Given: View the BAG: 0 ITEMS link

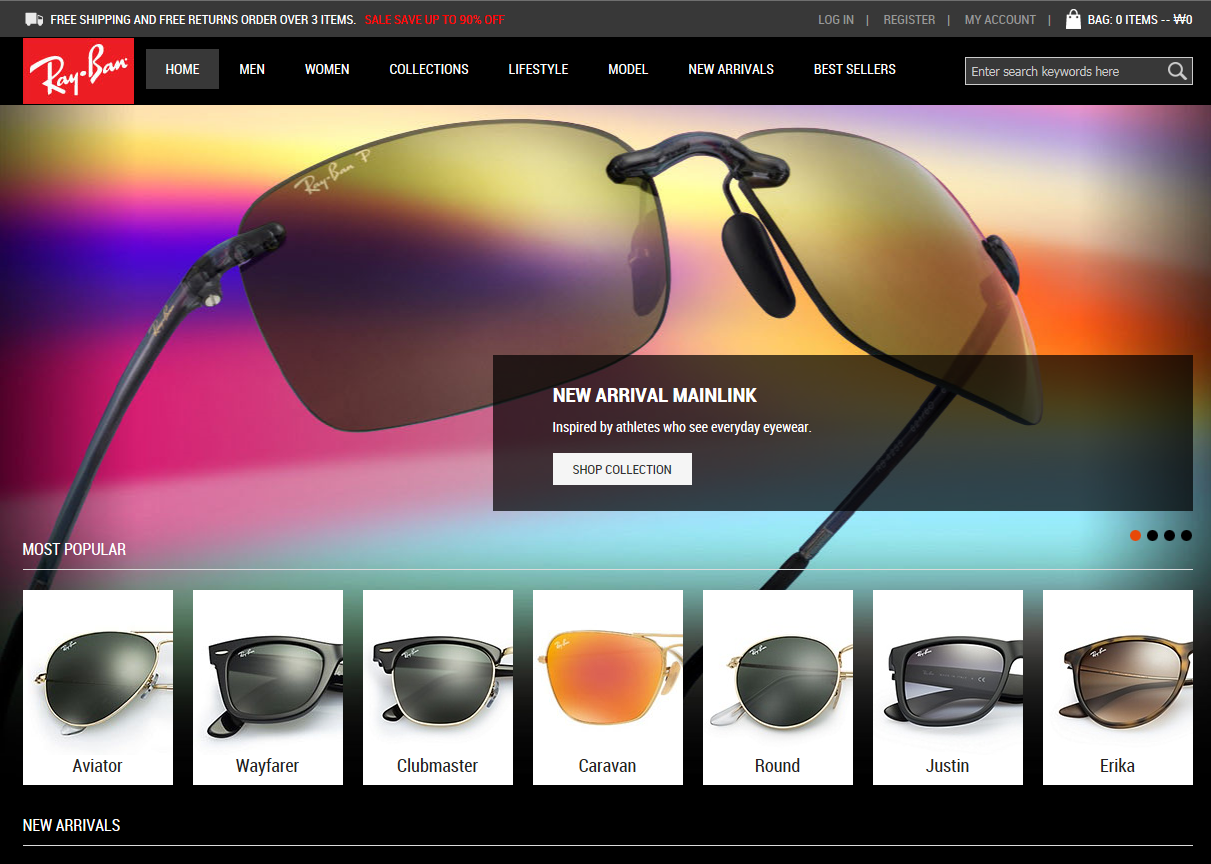Looking at the screenshot, I should [1140, 19].
